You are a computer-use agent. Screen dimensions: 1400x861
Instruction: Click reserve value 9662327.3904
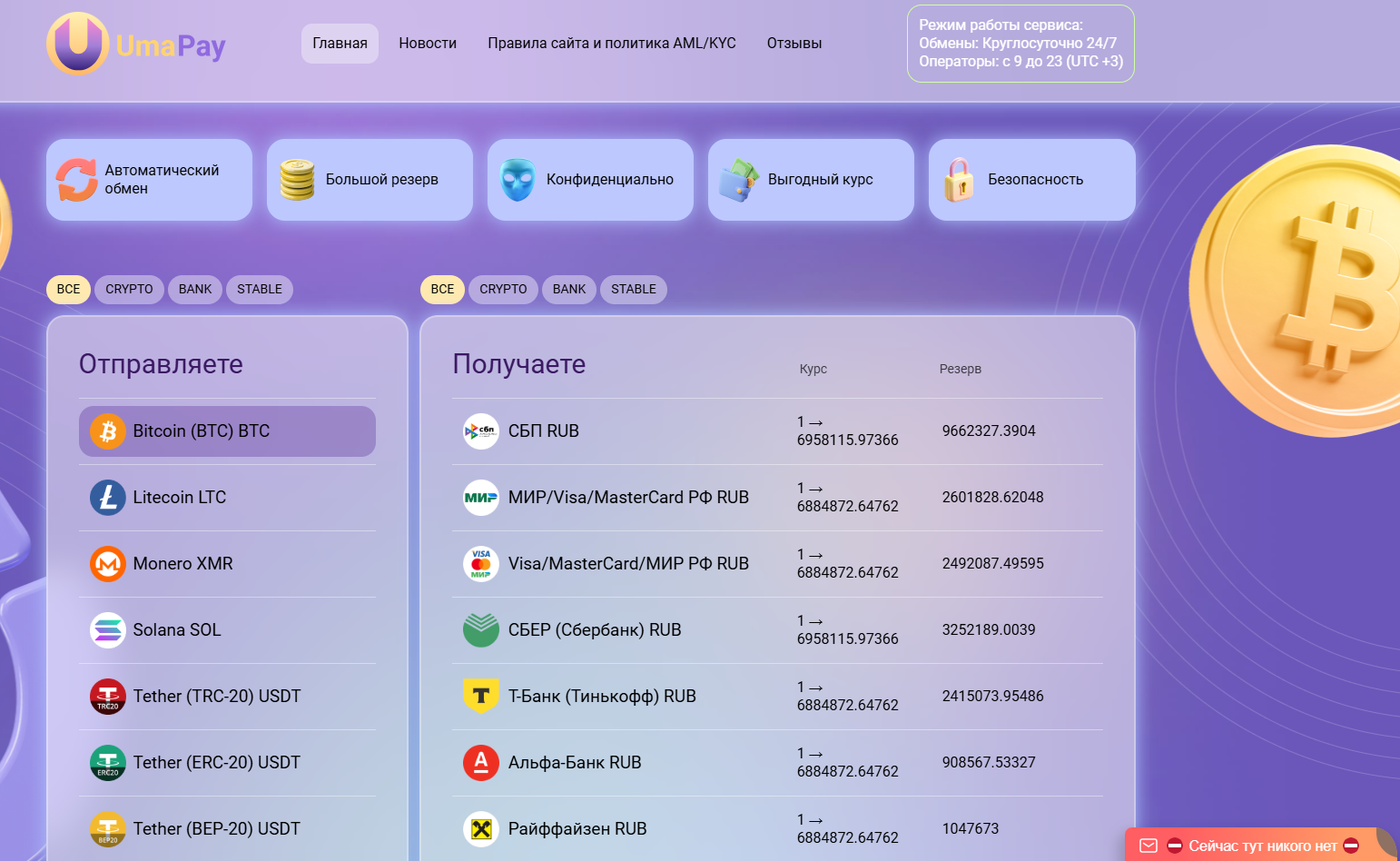point(989,431)
